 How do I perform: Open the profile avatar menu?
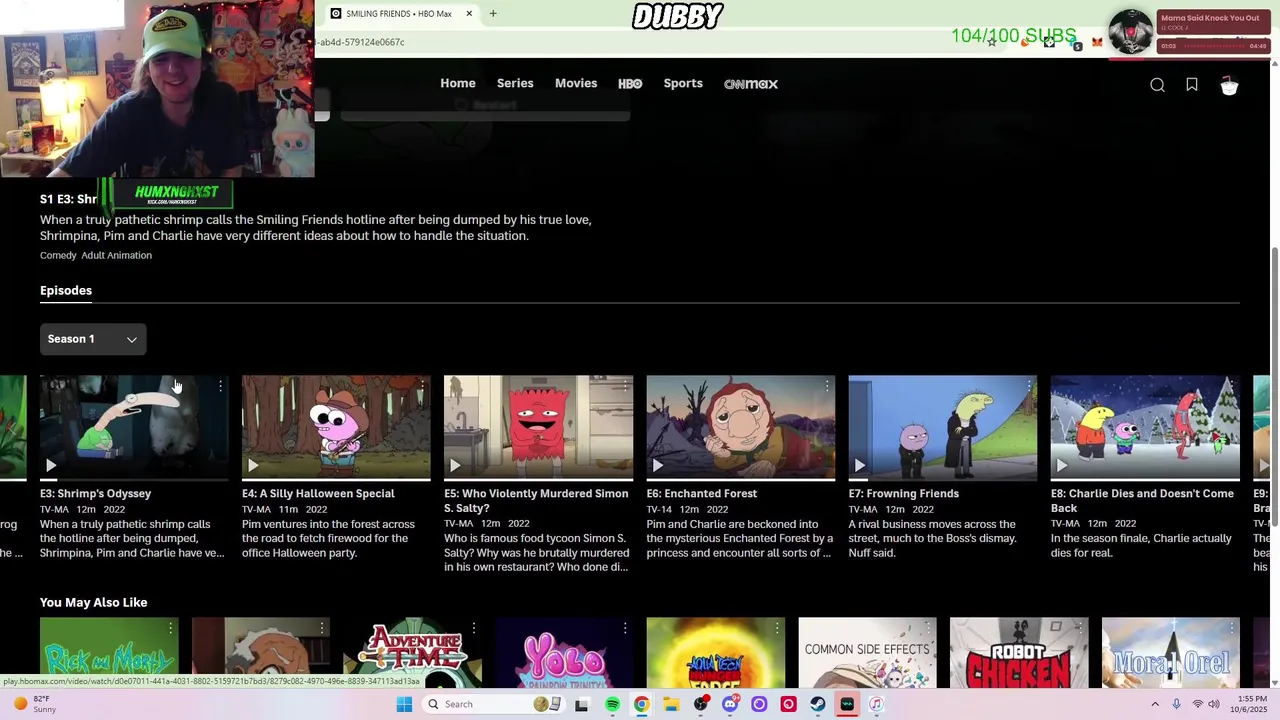(x=1229, y=85)
